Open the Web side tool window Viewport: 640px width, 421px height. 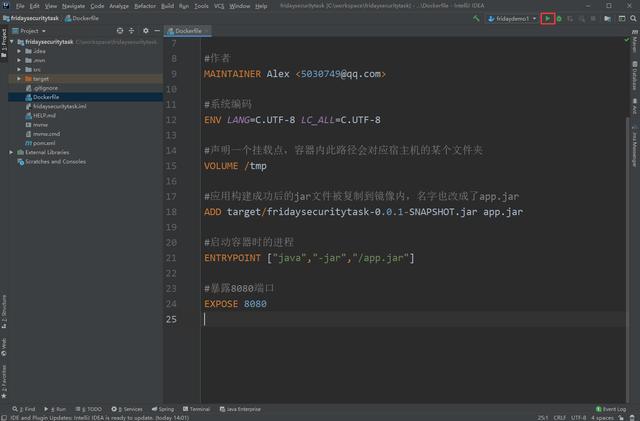click(x=4, y=347)
